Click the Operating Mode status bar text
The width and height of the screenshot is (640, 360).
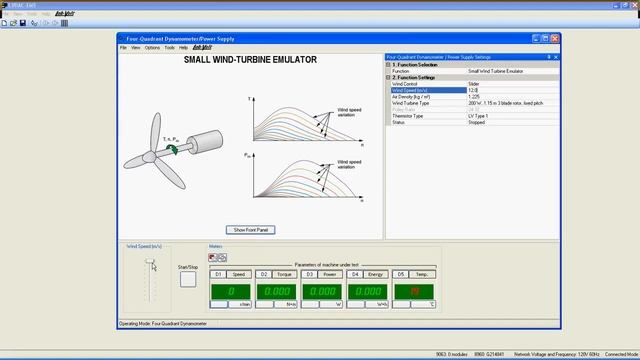(163, 324)
